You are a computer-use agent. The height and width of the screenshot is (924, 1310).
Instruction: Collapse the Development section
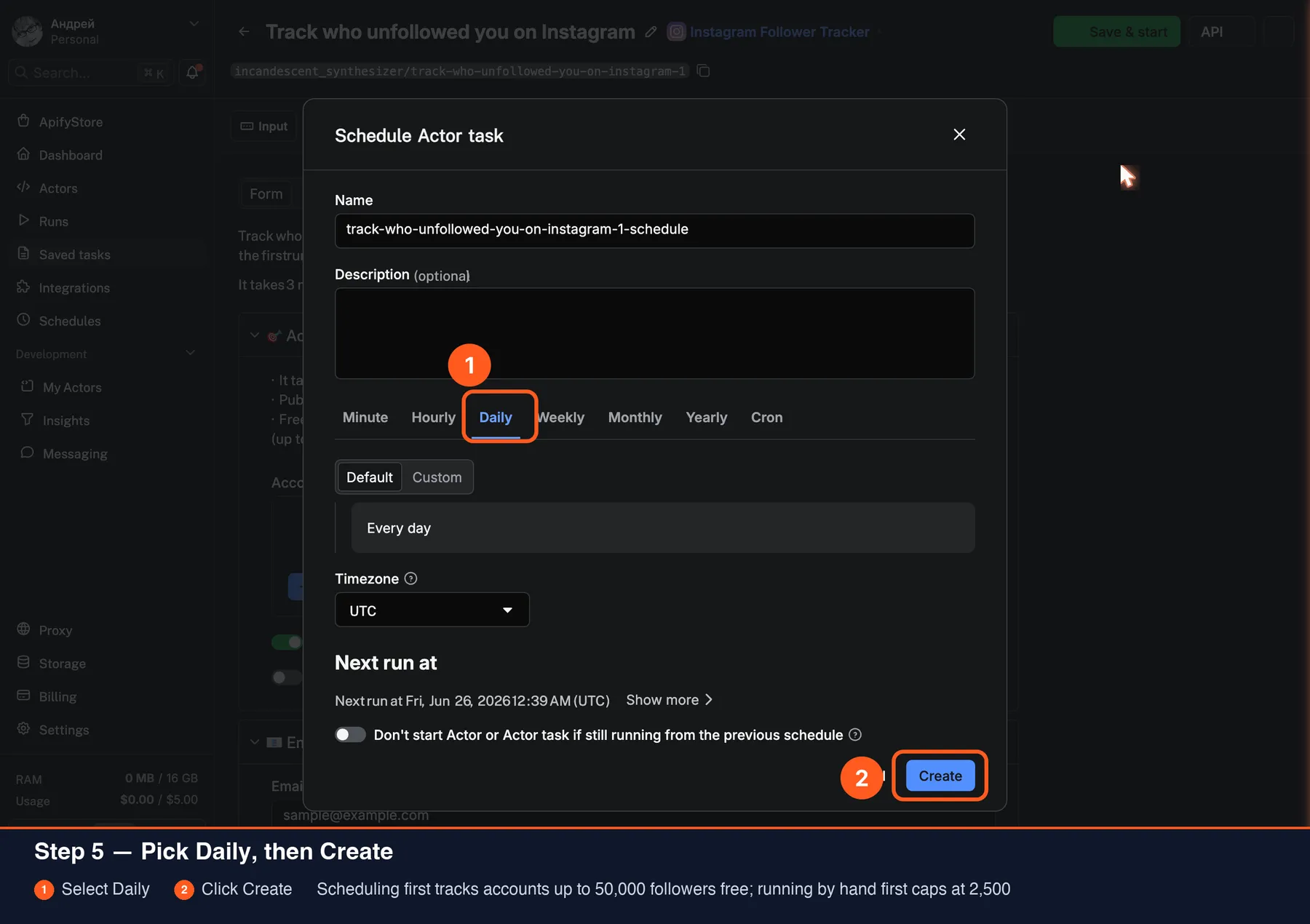(x=191, y=354)
